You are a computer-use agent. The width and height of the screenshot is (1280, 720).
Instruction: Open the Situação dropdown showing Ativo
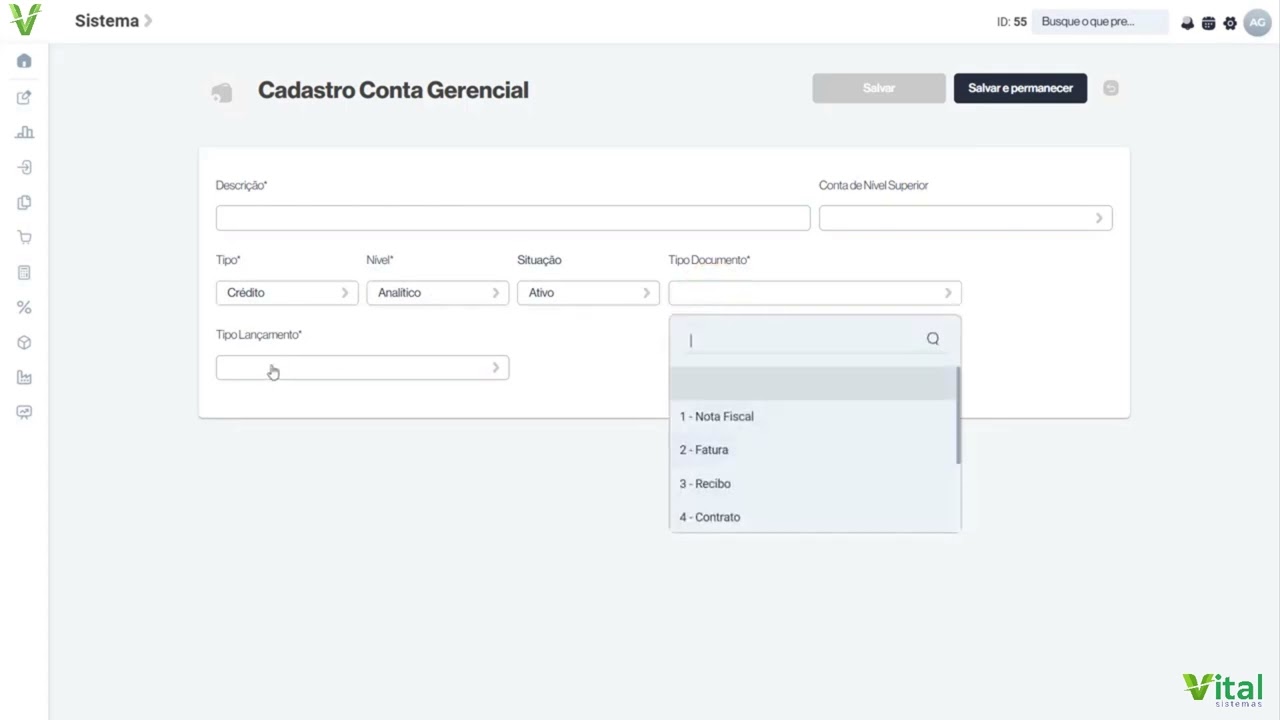588,293
